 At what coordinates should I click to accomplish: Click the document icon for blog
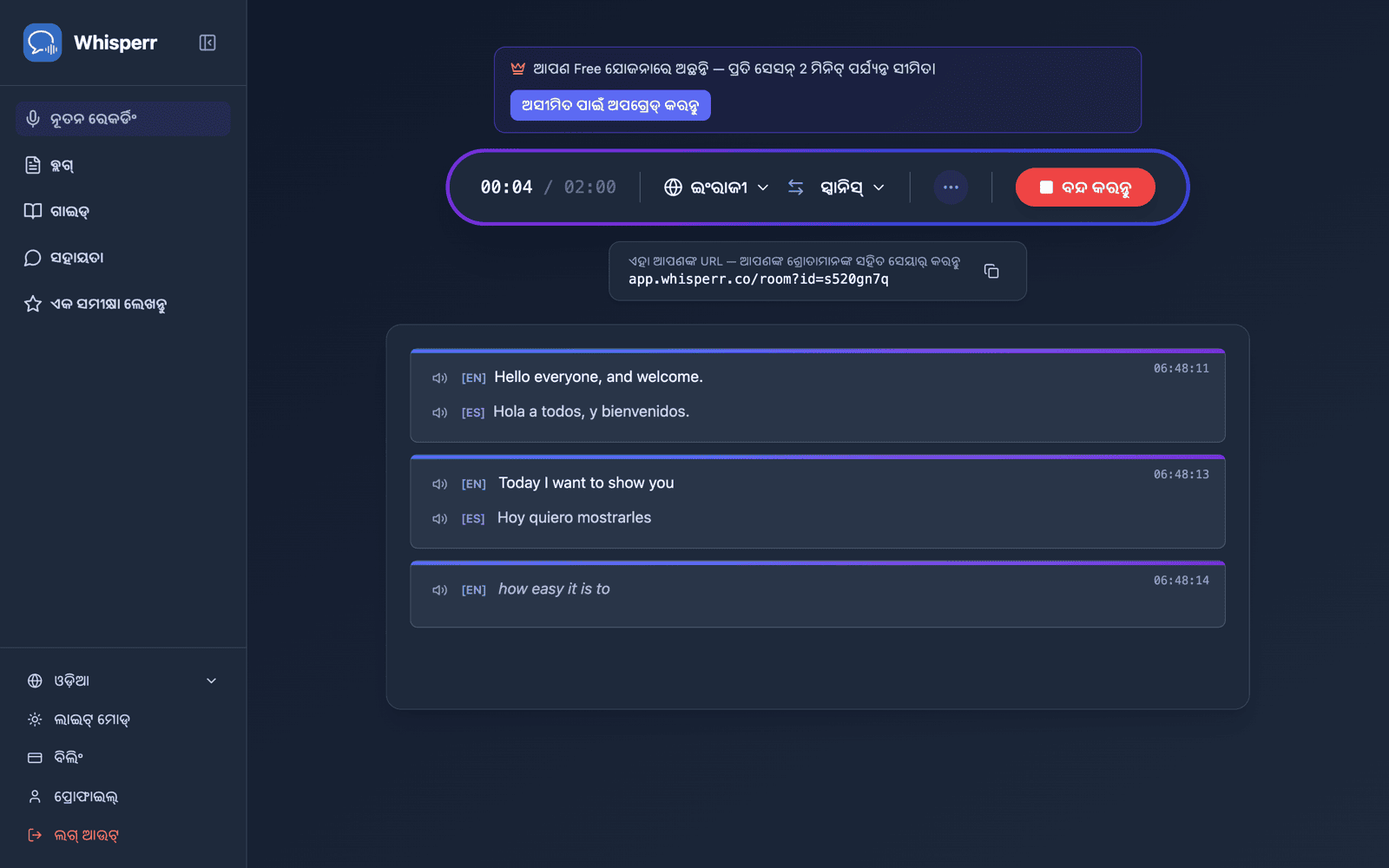[x=33, y=165]
